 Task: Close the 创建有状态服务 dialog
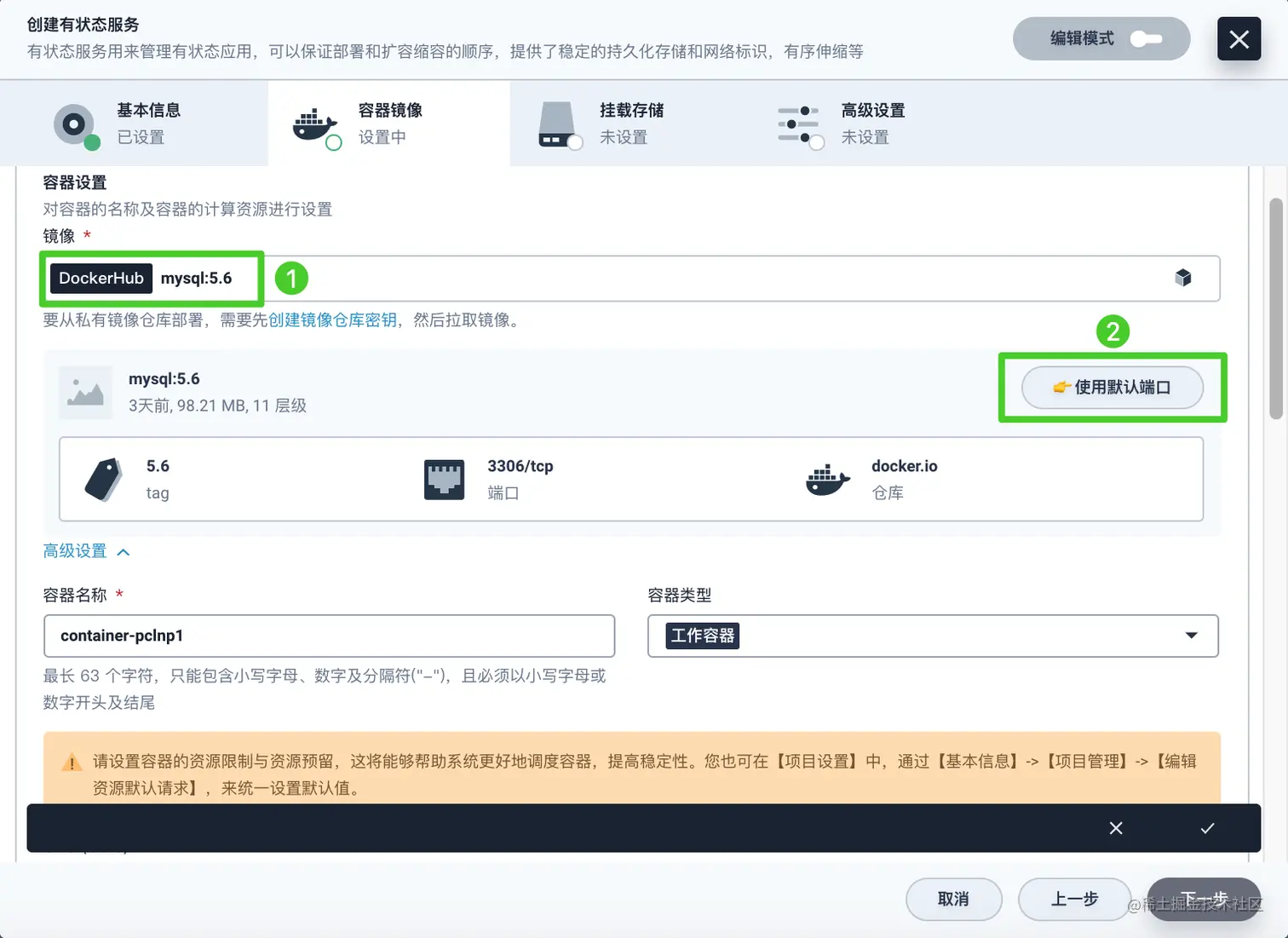click(x=1239, y=38)
